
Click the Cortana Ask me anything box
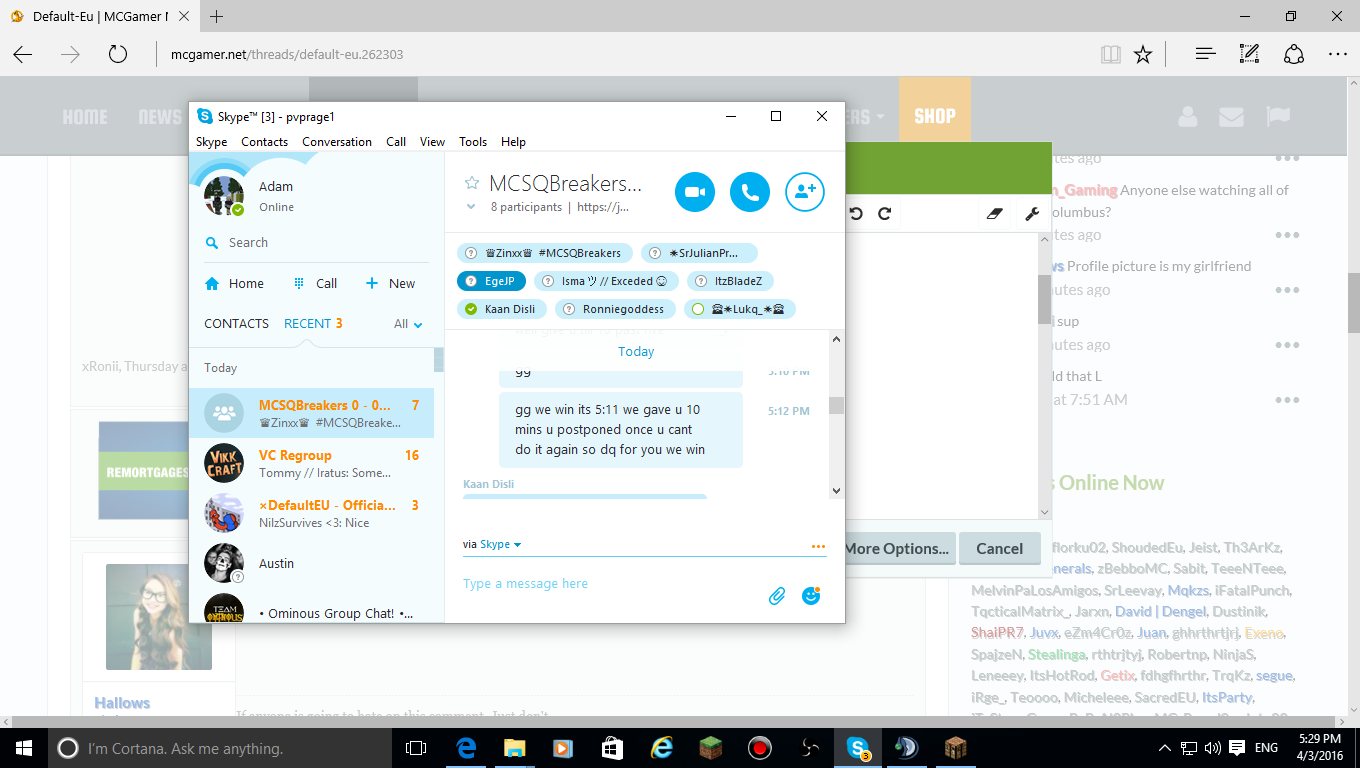tap(218, 748)
